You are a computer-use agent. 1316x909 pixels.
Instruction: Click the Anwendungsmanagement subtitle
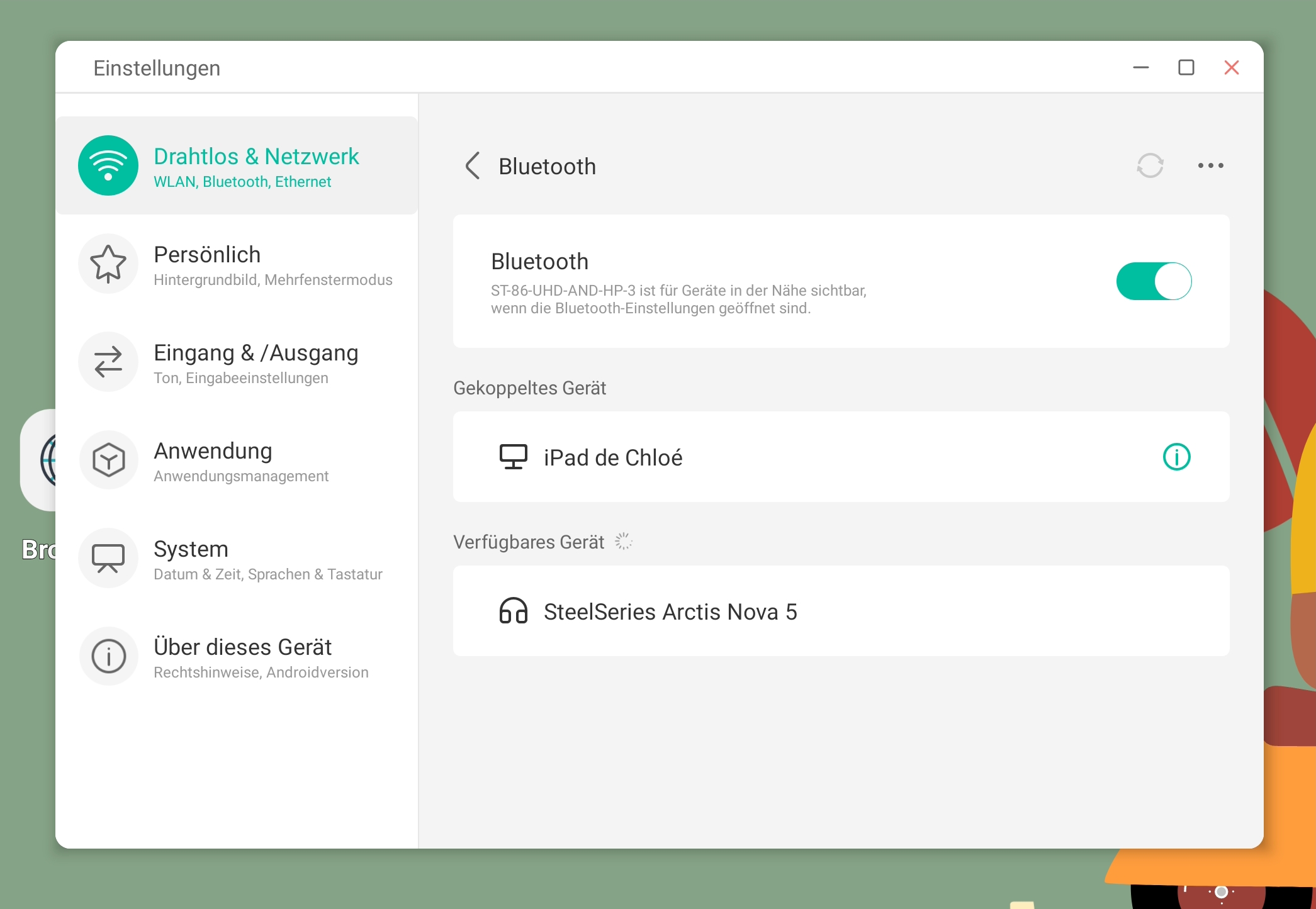click(241, 476)
